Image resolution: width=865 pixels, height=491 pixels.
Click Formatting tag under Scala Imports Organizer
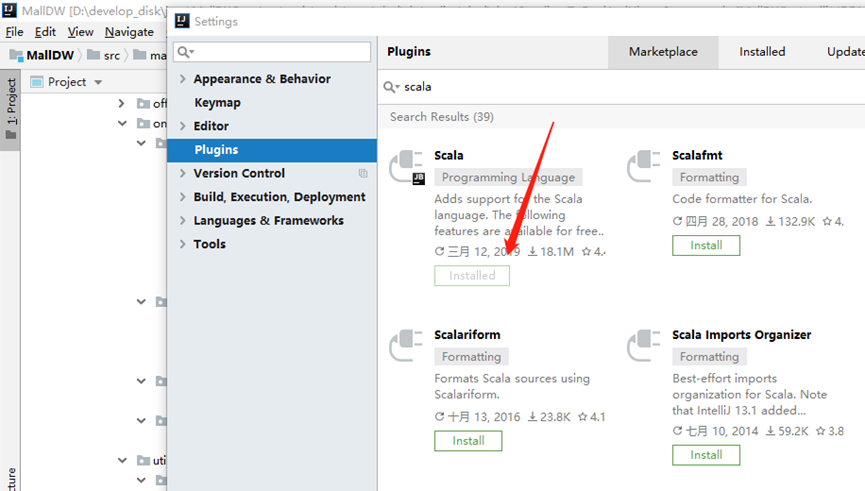tap(709, 357)
